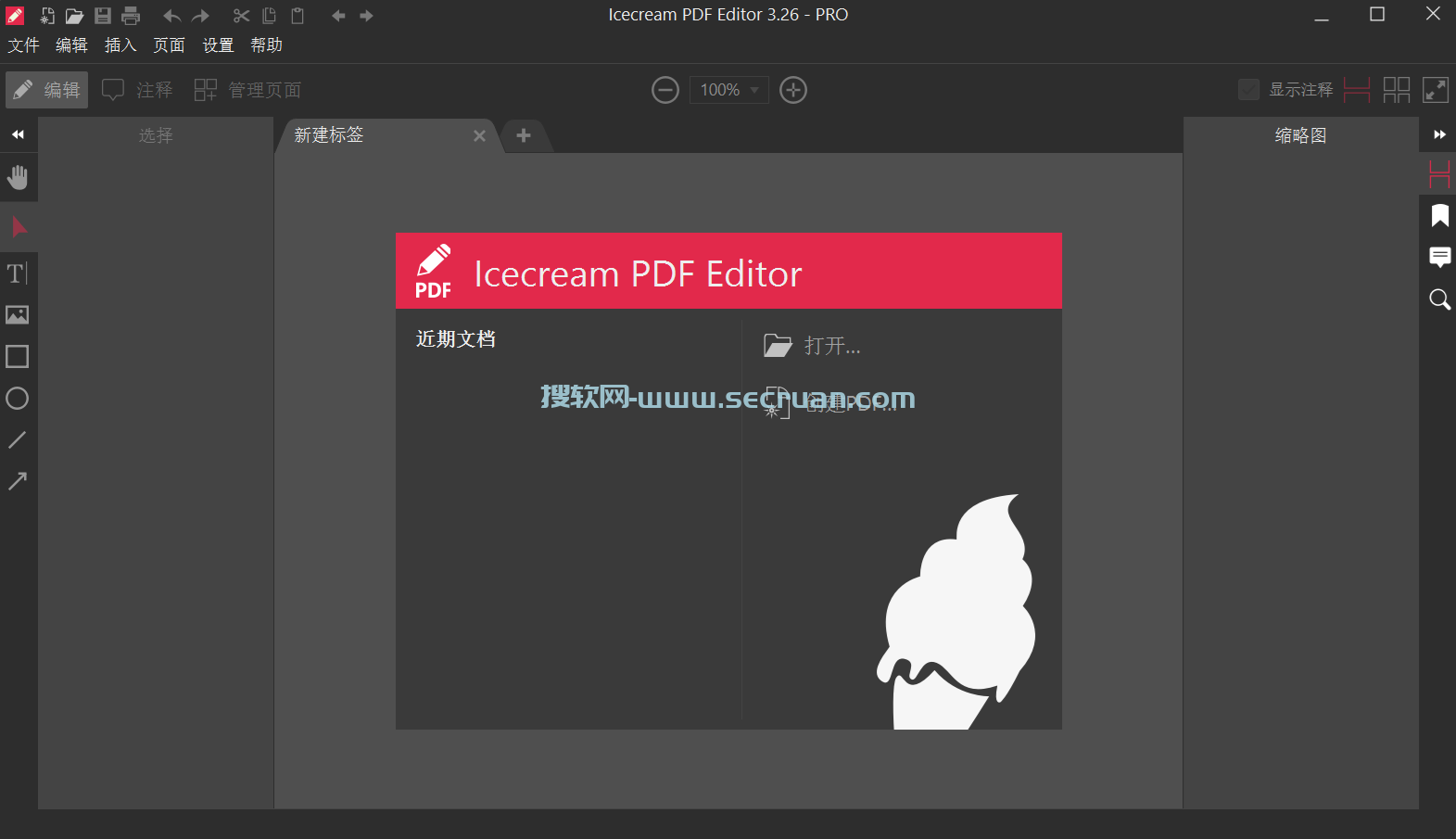The width and height of the screenshot is (1456, 839).
Task: Click the undo arrow icon
Action: pyautogui.click(x=171, y=16)
